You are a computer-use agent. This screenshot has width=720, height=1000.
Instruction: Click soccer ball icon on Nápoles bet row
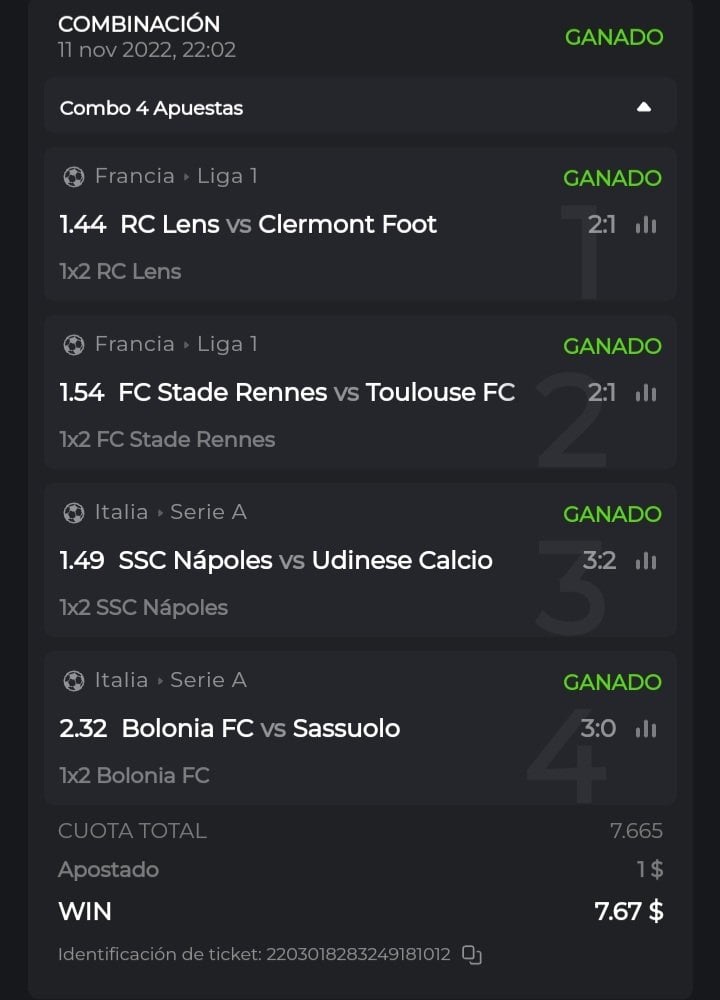coord(74,513)
